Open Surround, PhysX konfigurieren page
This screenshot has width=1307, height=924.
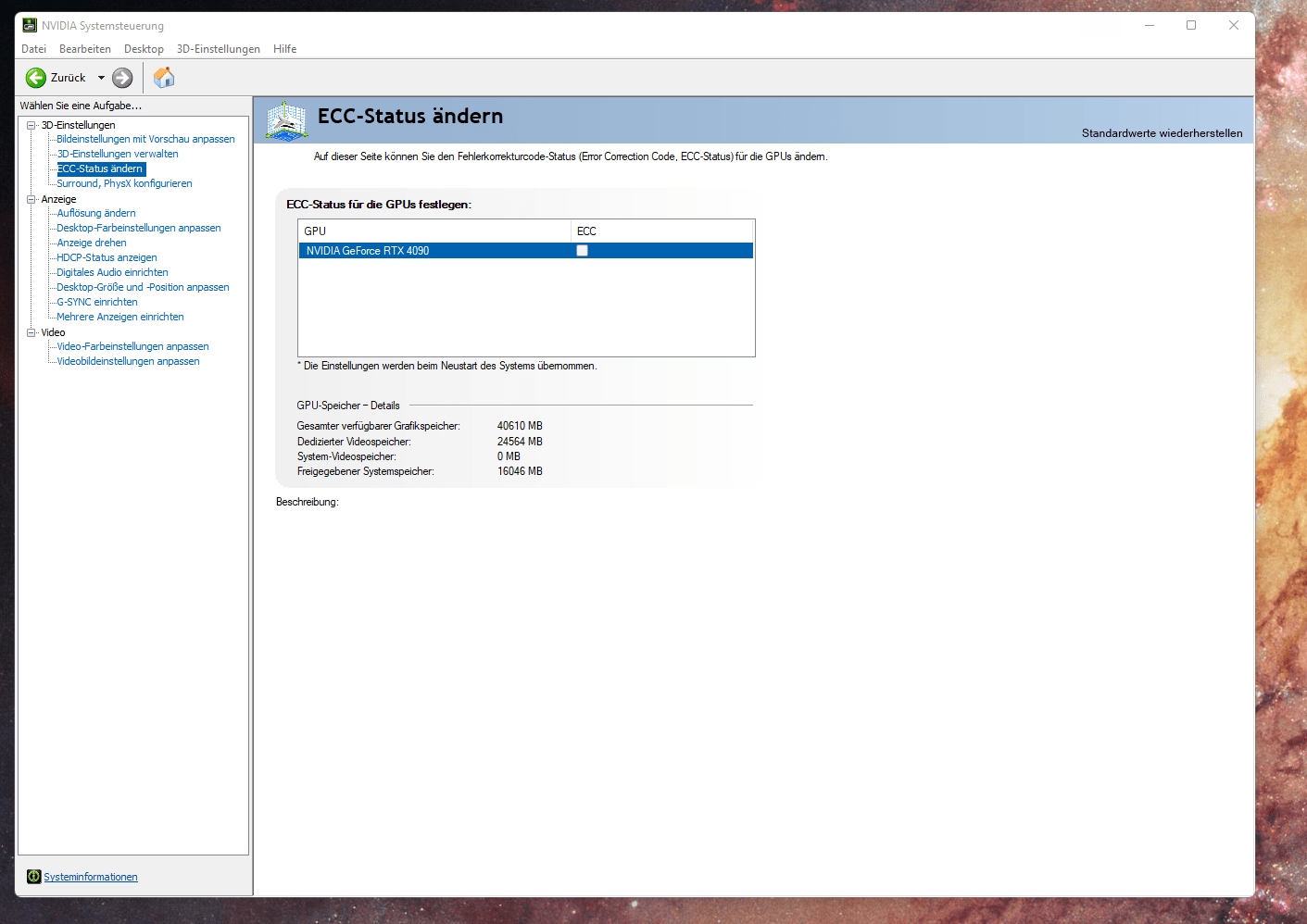coord(124,183)
